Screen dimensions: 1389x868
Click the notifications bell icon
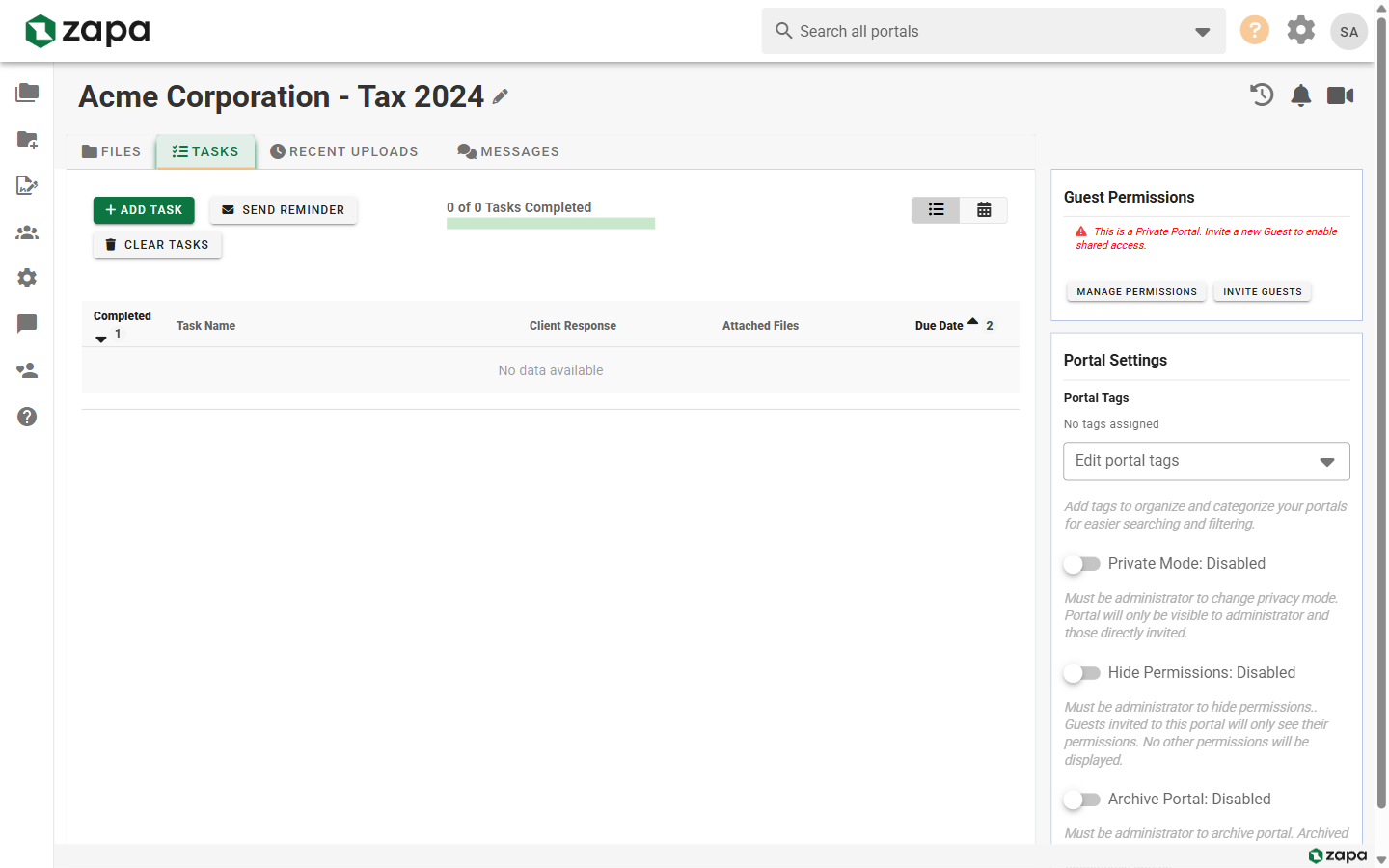pyautogui.click(x=1301, y=95)
